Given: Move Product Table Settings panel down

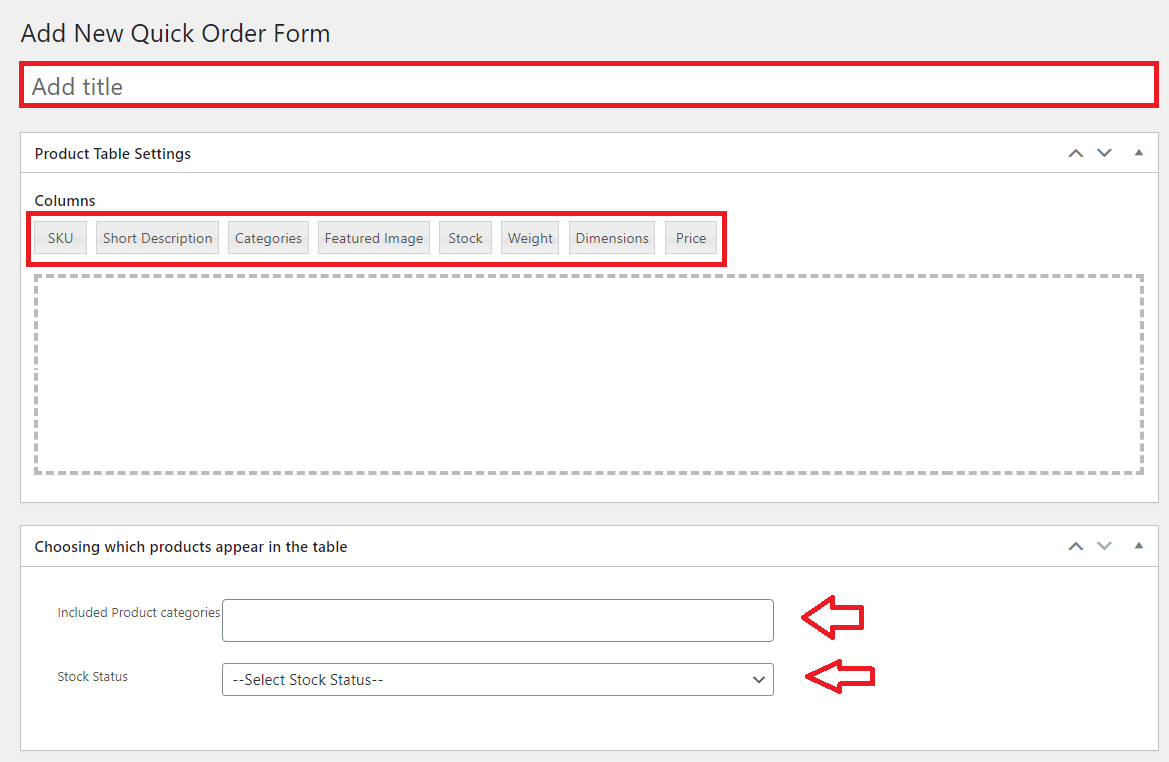Looking at the screenshot, I should click(x=1104, y=153).
